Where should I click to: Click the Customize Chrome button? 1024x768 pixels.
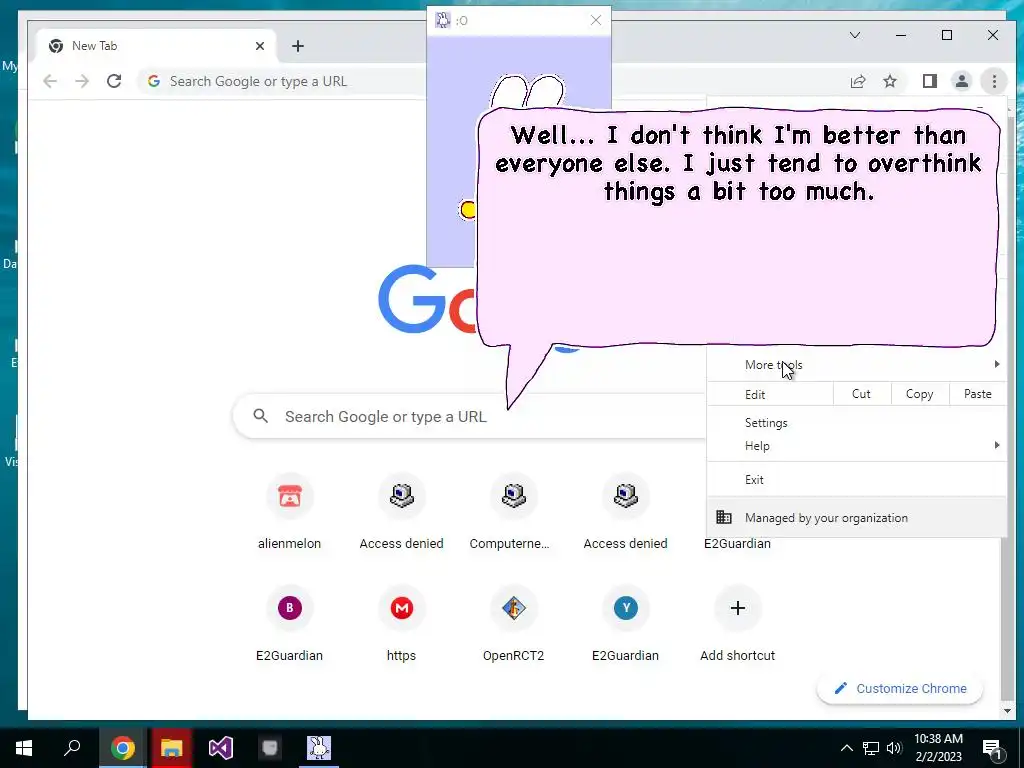point(900,688)
